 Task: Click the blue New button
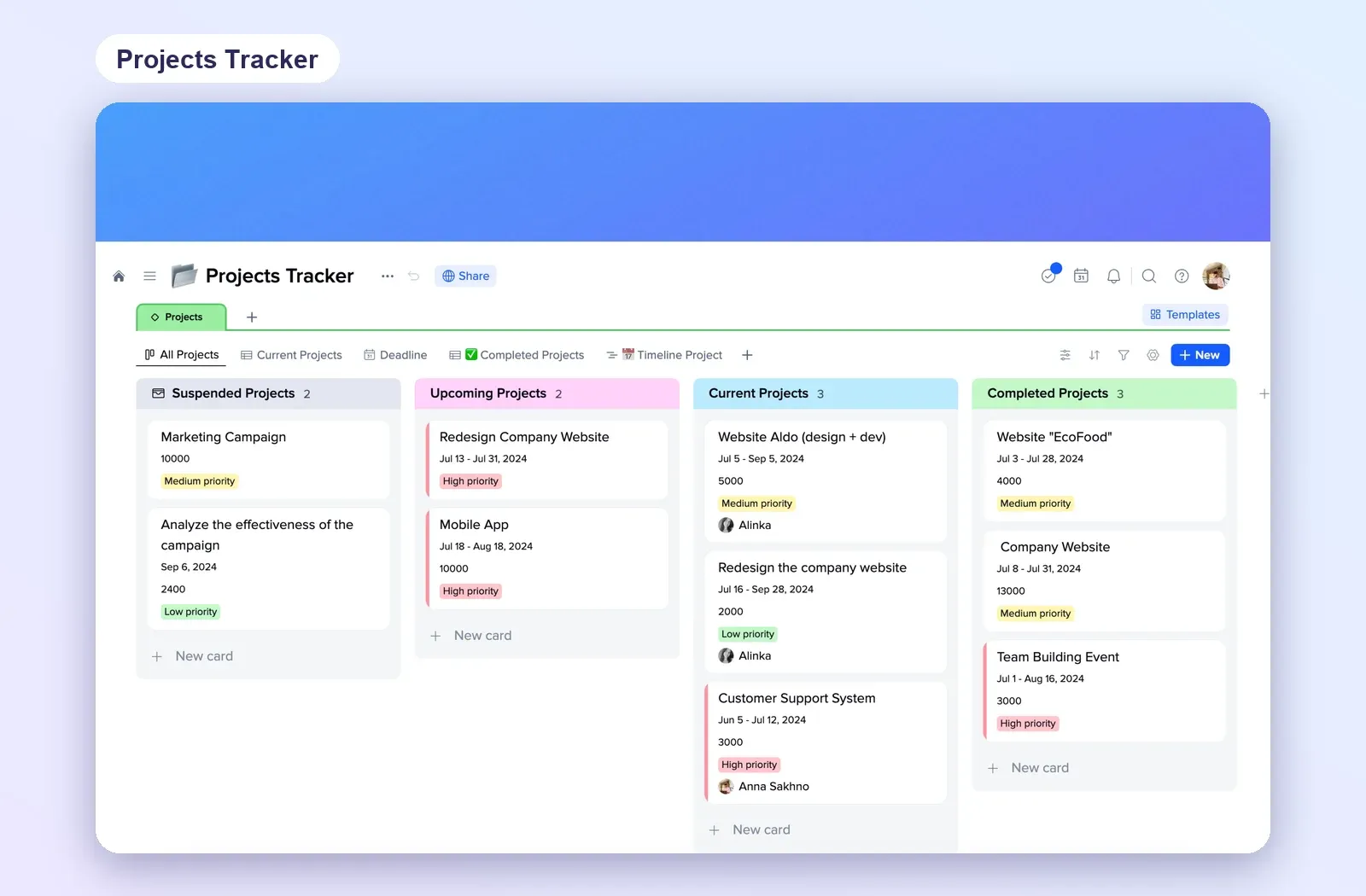point(1200,355)
